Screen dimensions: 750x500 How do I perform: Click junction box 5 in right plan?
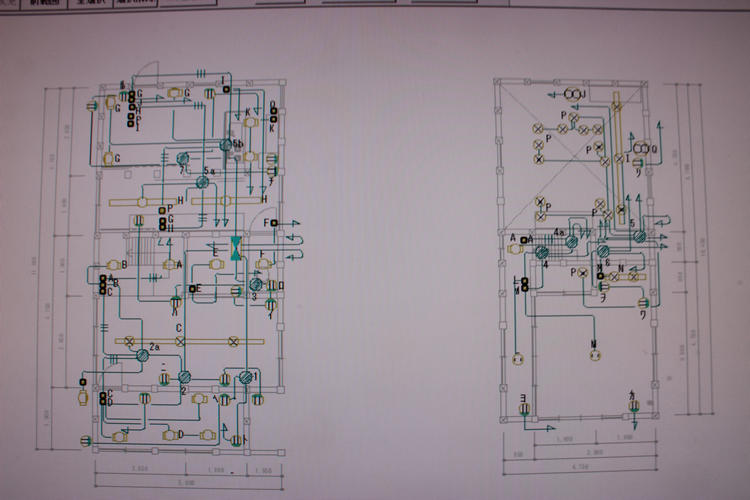639,236
